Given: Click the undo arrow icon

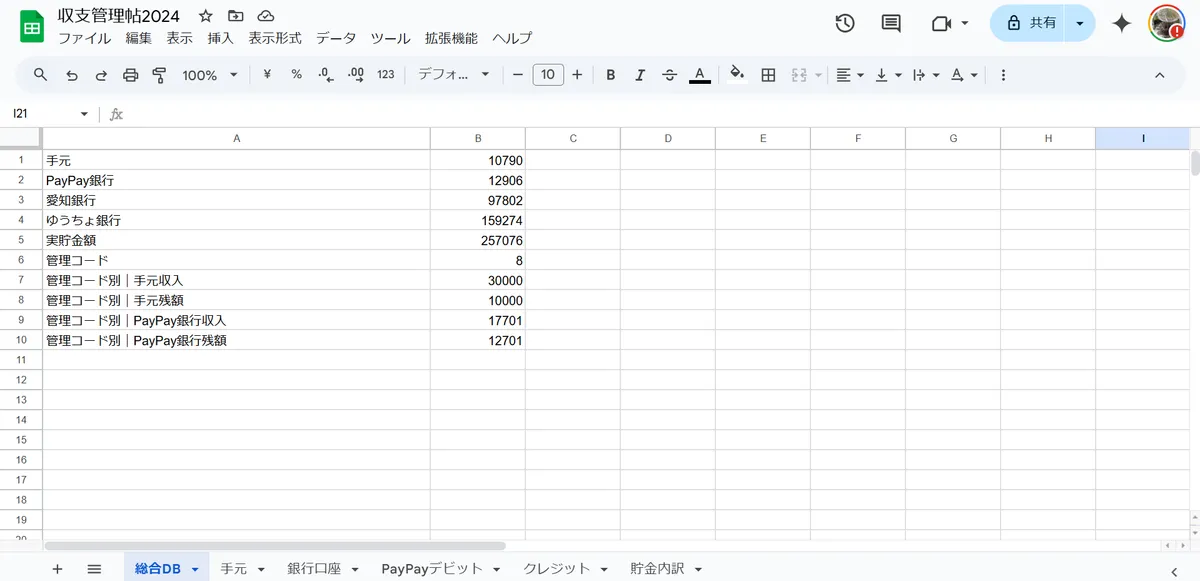Looking at the screenshot, I should point(71,75).
